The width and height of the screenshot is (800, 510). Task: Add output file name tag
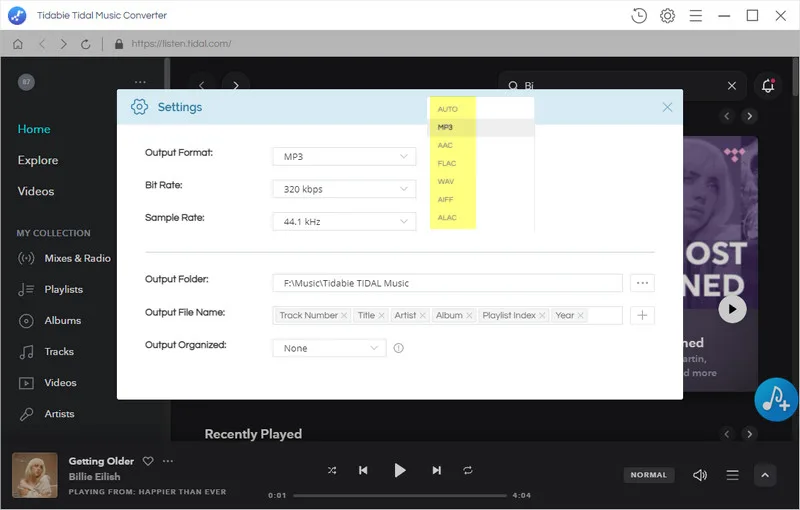tap(642, 316)
